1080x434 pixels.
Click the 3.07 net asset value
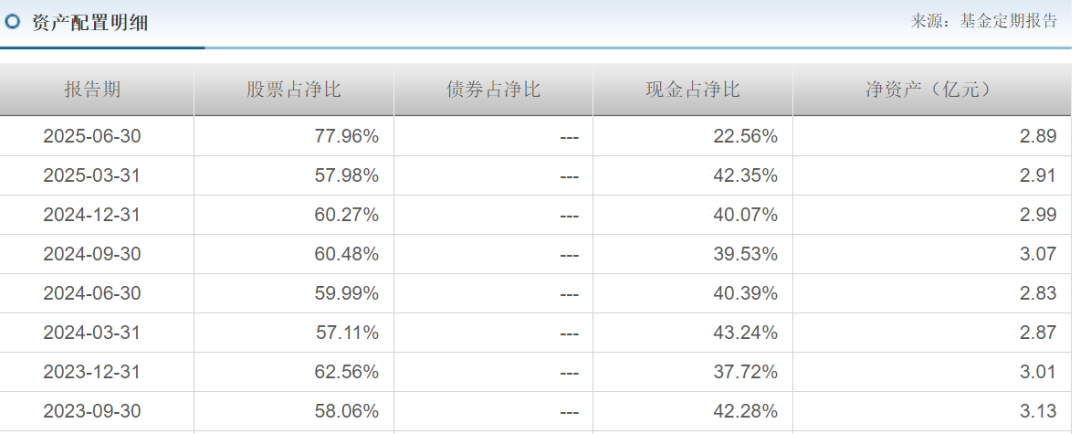click(1038, 254)
